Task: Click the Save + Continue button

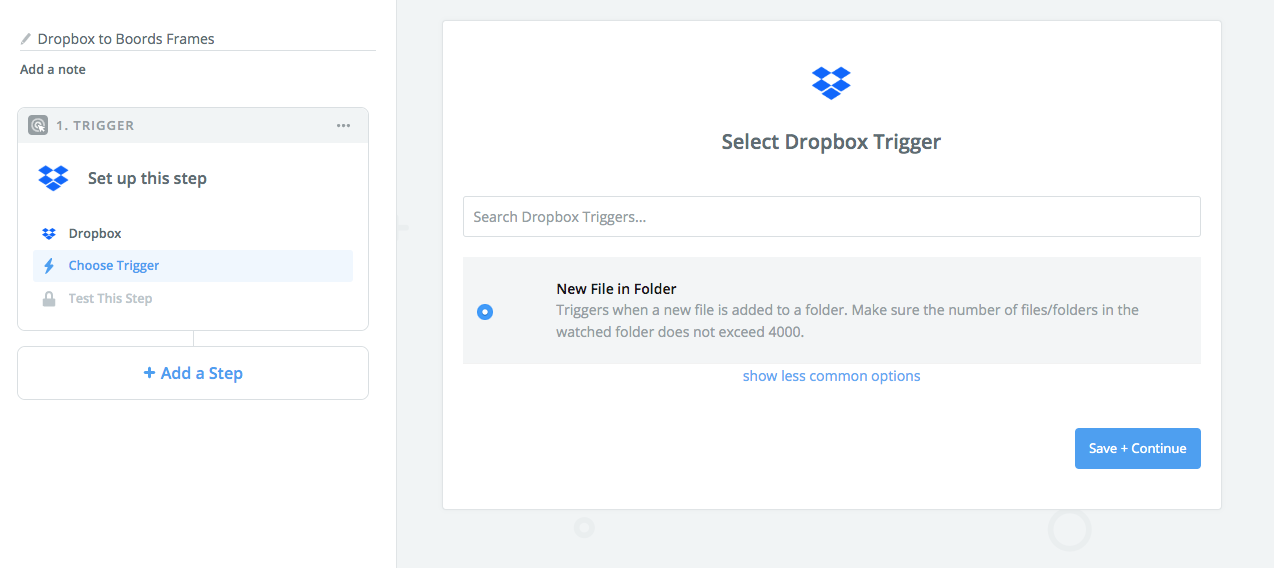Action: (1137, 448)
